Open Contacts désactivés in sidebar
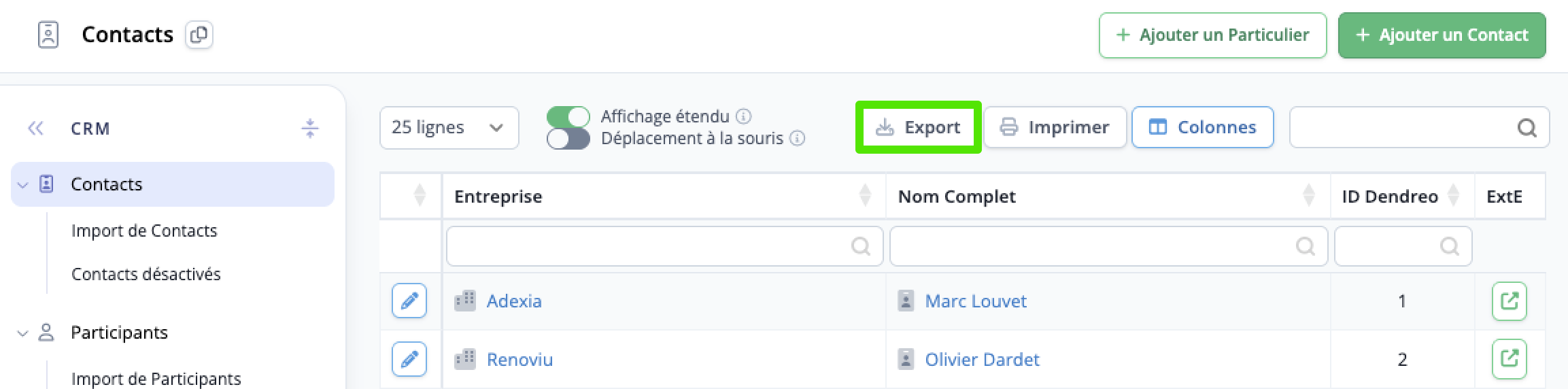1568x389 pixels. [x=146, y=274]
